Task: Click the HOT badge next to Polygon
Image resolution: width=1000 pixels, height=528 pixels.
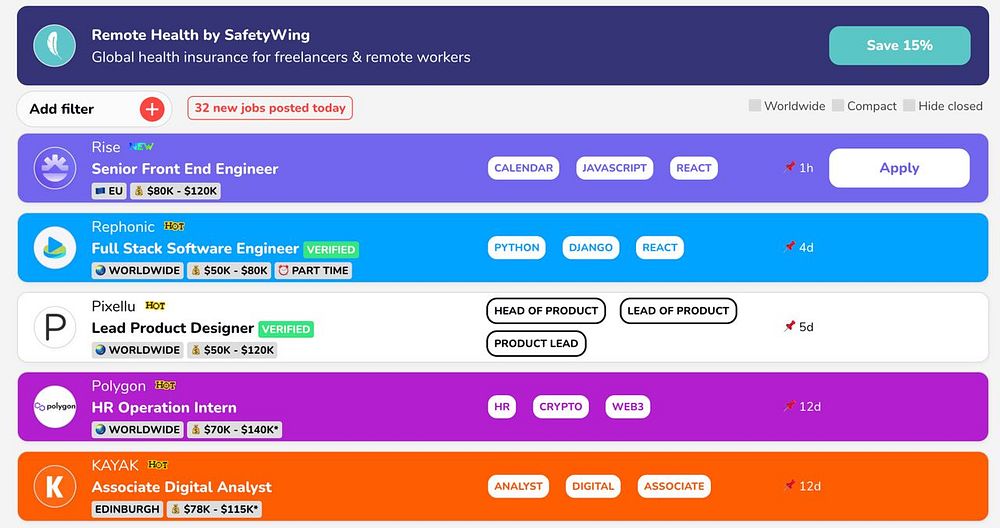Action: (165, 386)
